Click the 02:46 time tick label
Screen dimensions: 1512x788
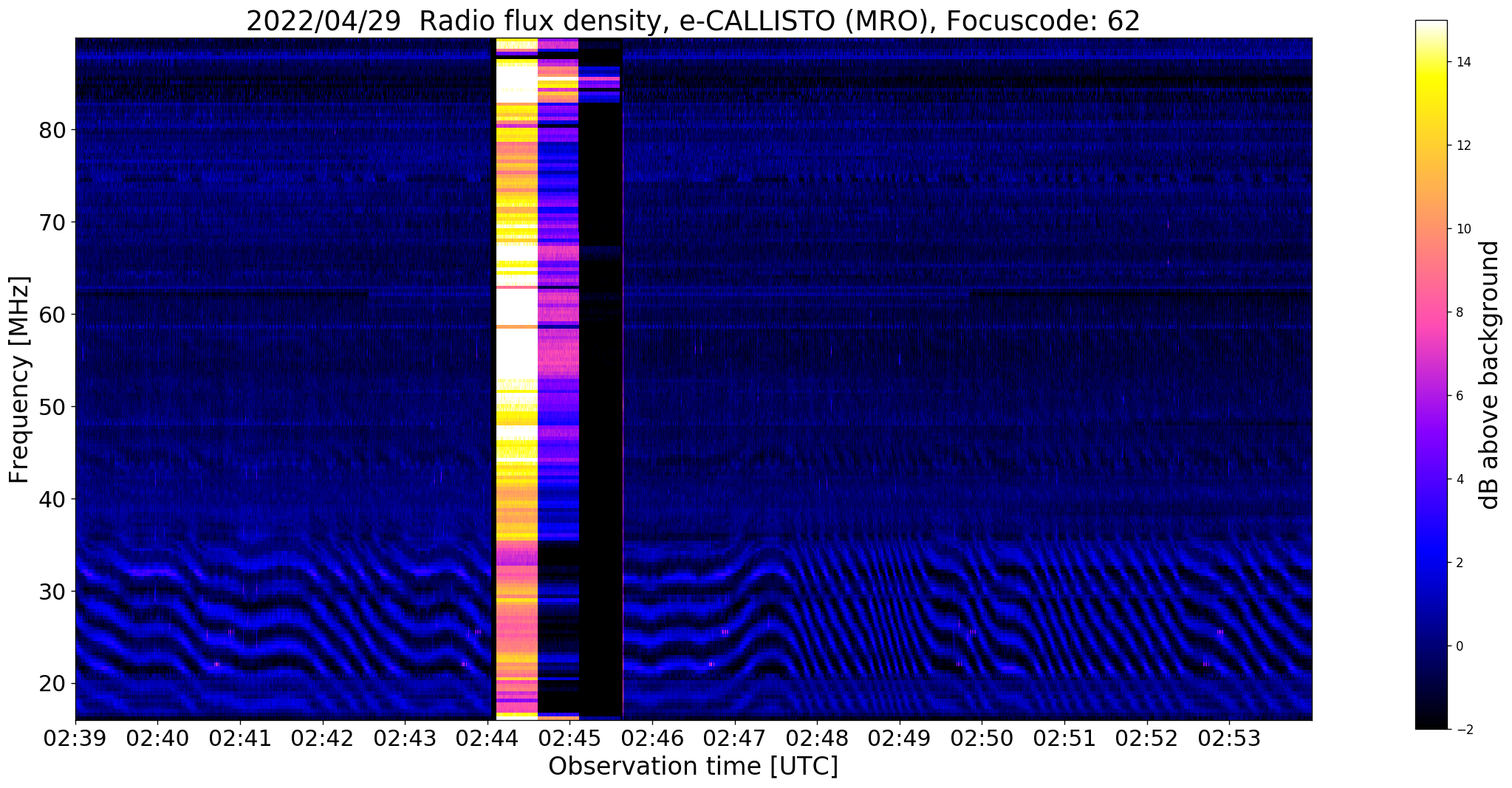coord(652,738)
